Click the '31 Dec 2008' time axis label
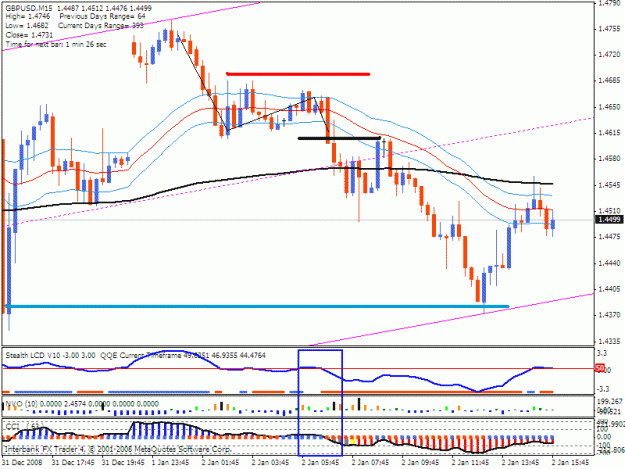Screen dimensions: 625x469 22,463
